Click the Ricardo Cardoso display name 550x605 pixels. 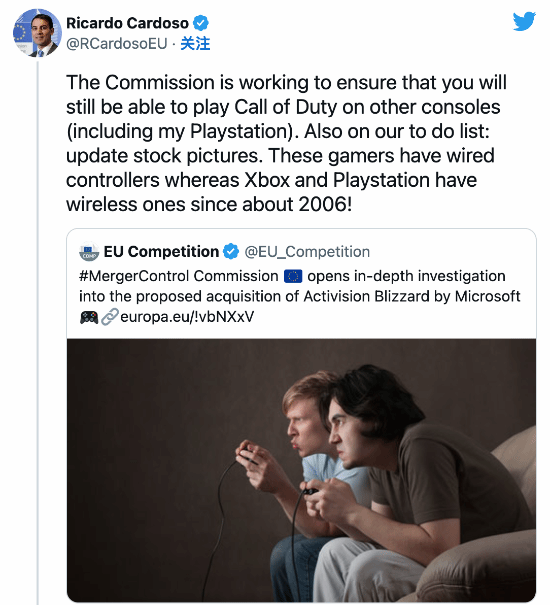[x=127, y=24]
